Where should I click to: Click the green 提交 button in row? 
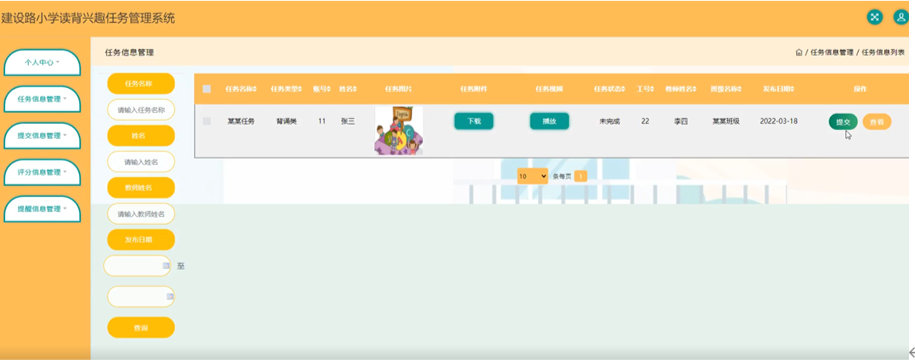843,122
